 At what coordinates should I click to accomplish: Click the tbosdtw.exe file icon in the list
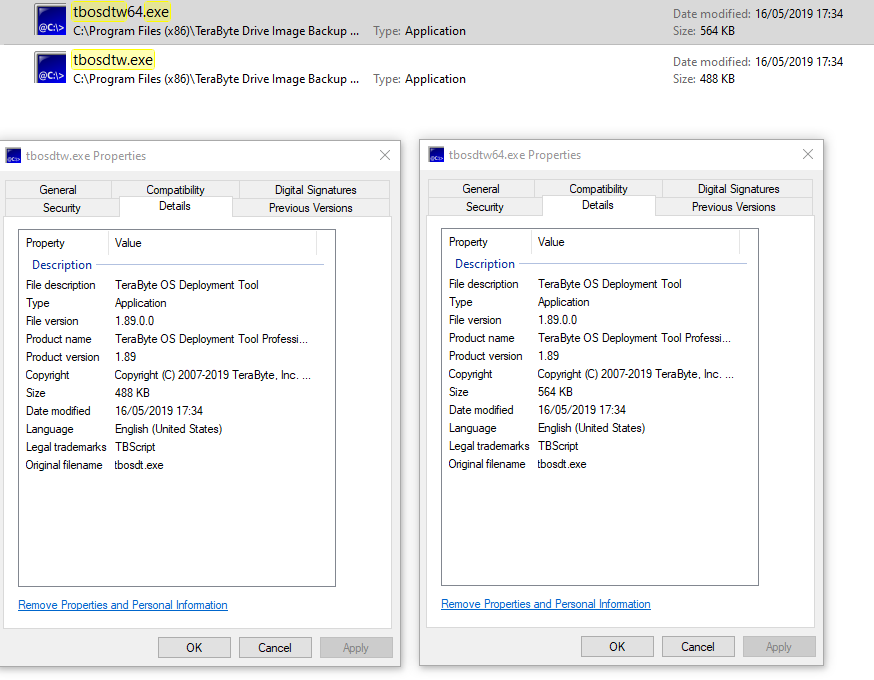click(50, 67)
